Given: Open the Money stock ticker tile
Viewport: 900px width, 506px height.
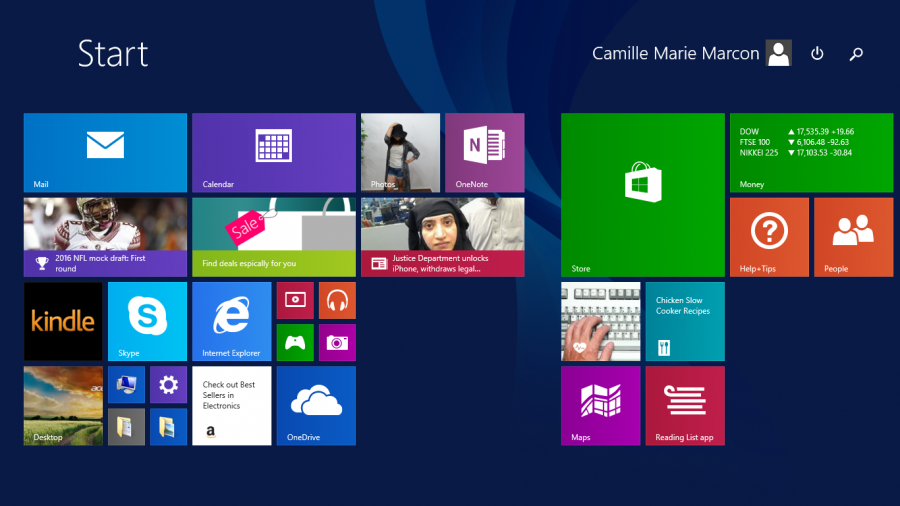Looking at the screenshot, I should [x=811, y=152].
